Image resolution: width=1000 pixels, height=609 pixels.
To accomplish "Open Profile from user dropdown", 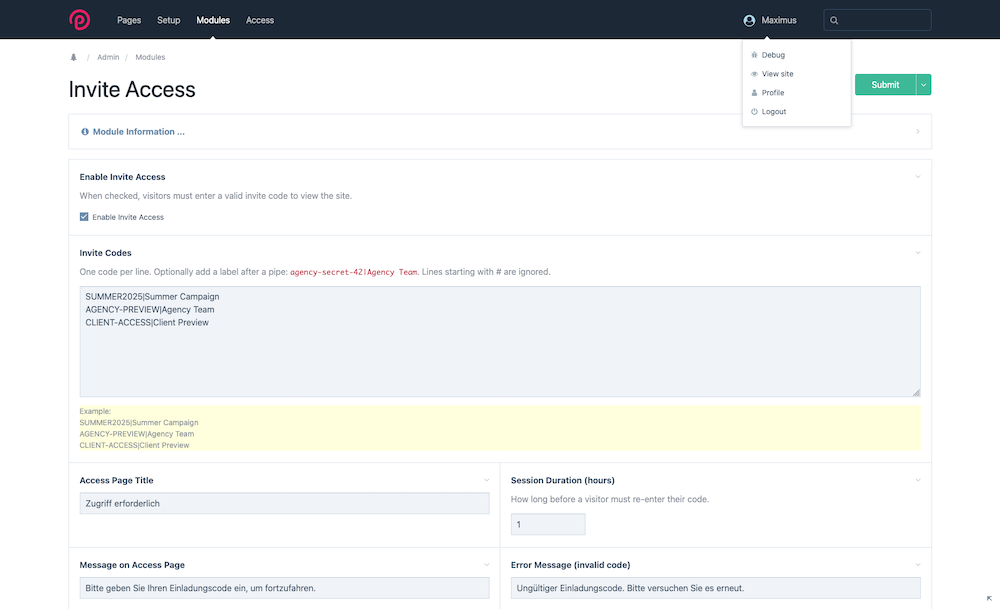I will (x=772, y=93).
